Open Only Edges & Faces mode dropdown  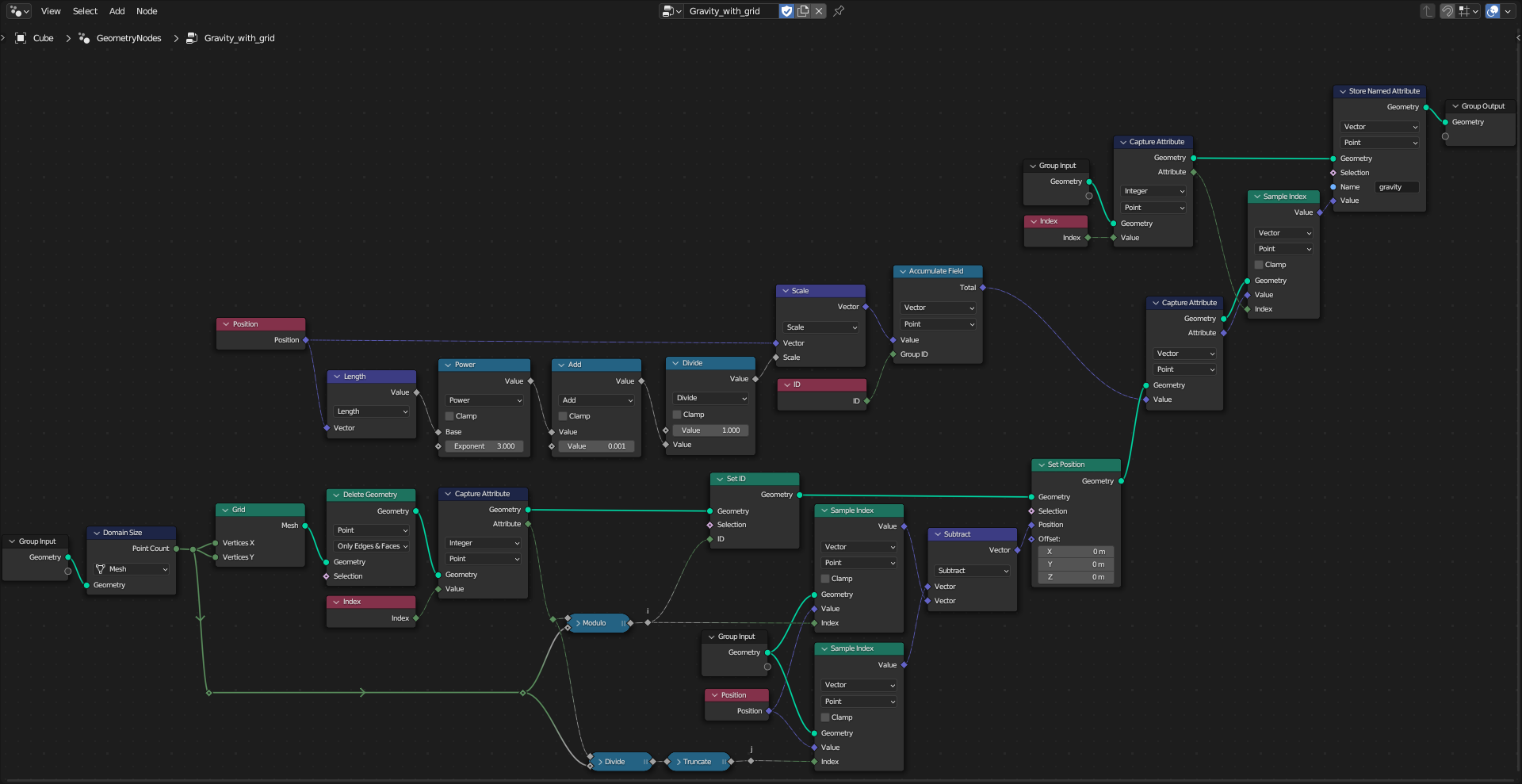click(372, 546)
